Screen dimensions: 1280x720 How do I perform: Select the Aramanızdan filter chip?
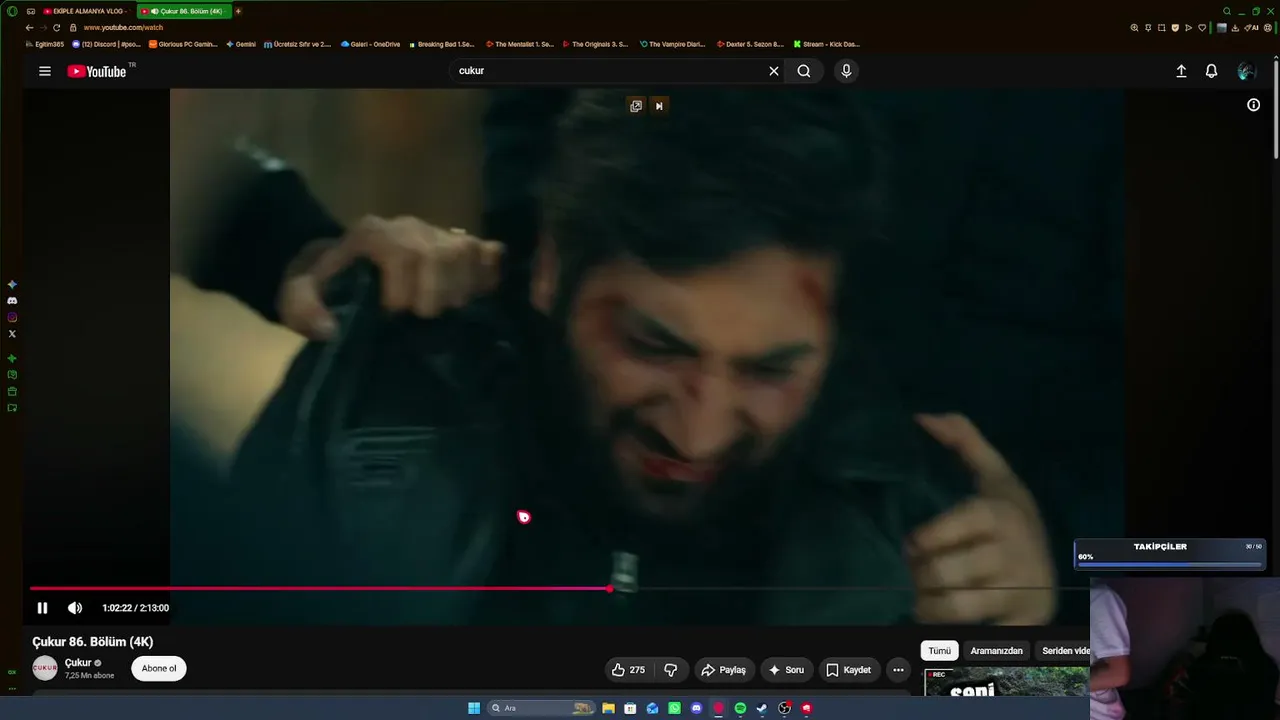[996, 651]
